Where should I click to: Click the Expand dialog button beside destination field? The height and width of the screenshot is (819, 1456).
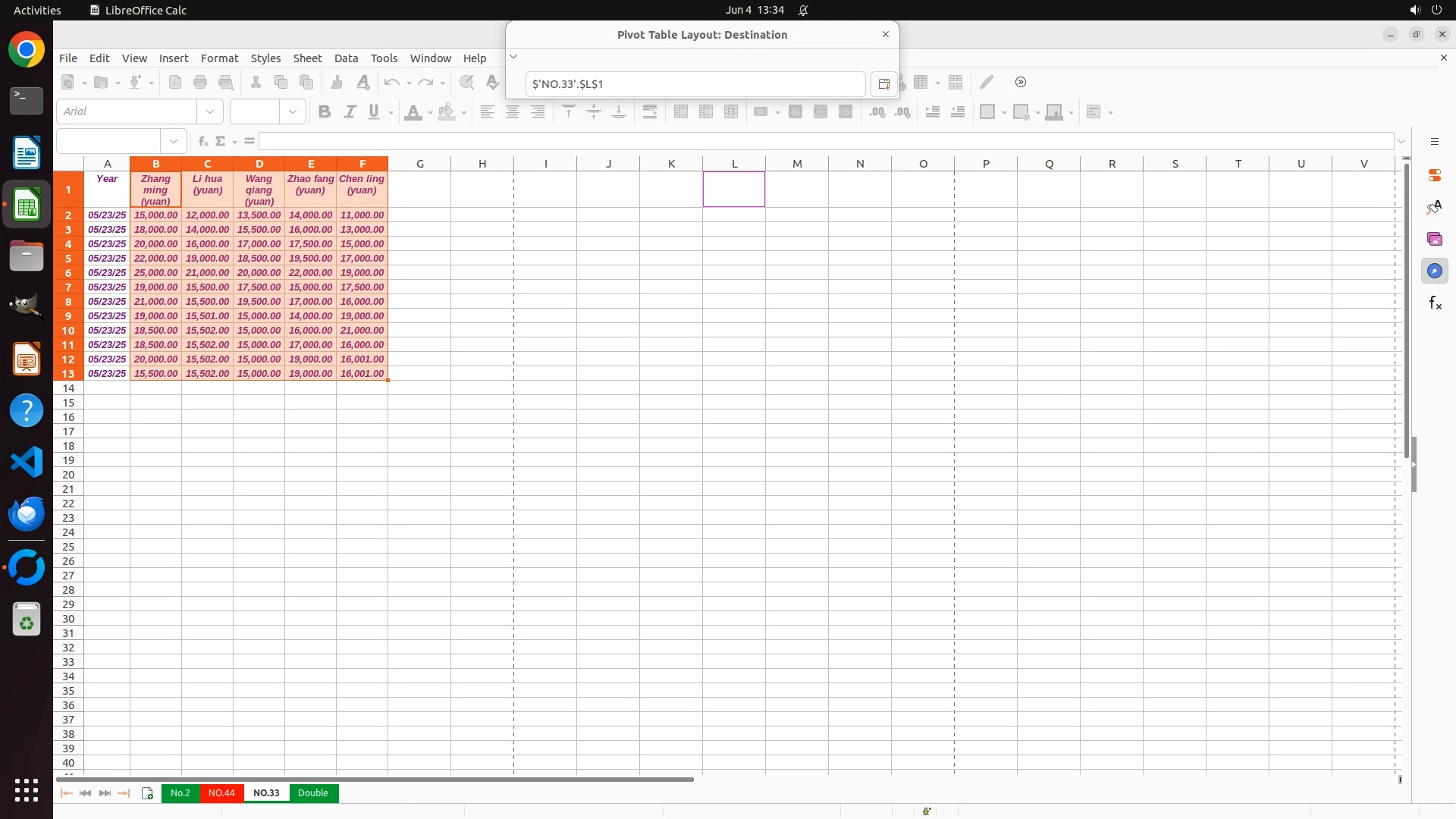[x=883, y=84]
